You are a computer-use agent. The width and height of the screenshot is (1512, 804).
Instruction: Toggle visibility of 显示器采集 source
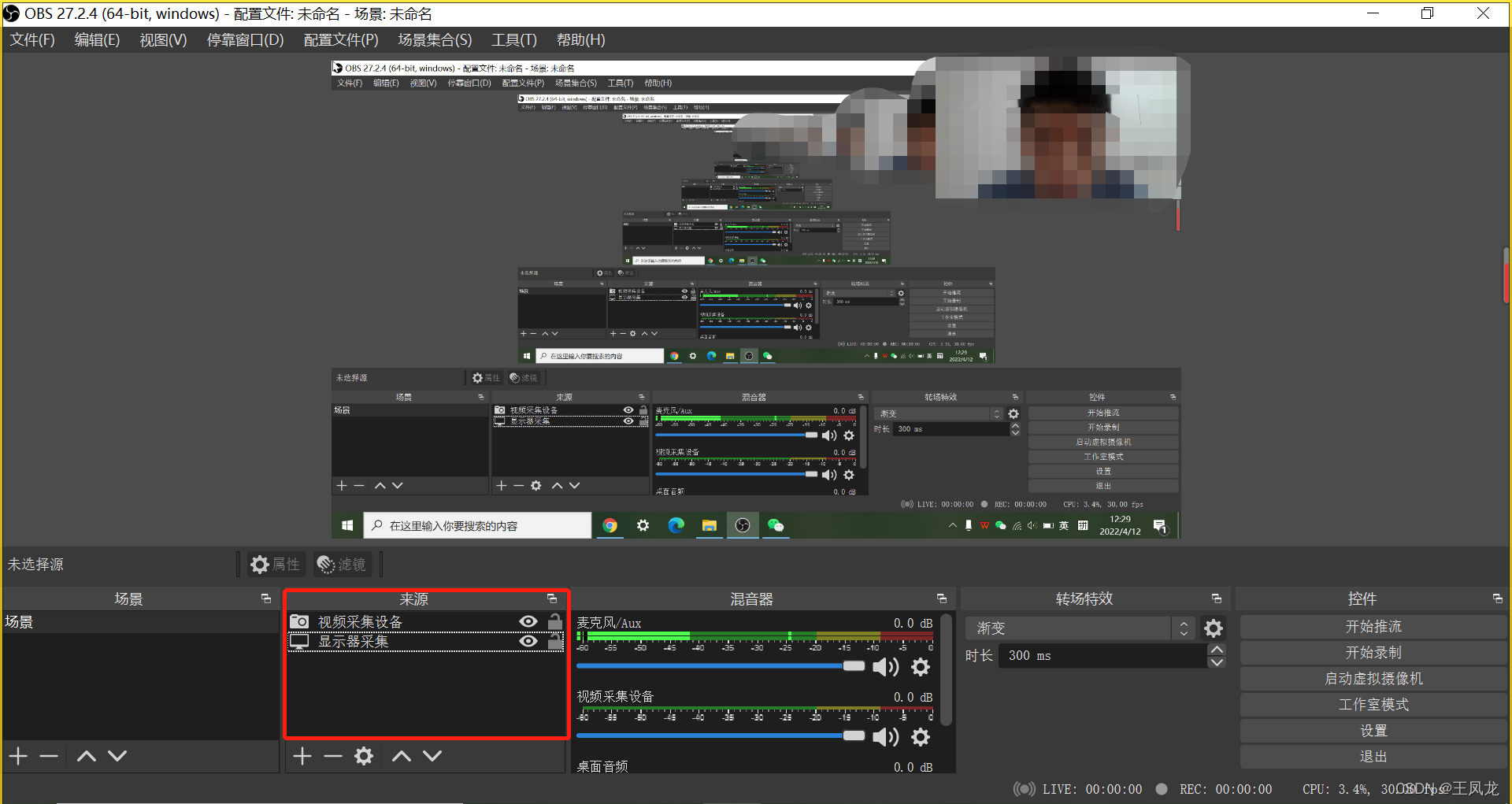[528, 642]
